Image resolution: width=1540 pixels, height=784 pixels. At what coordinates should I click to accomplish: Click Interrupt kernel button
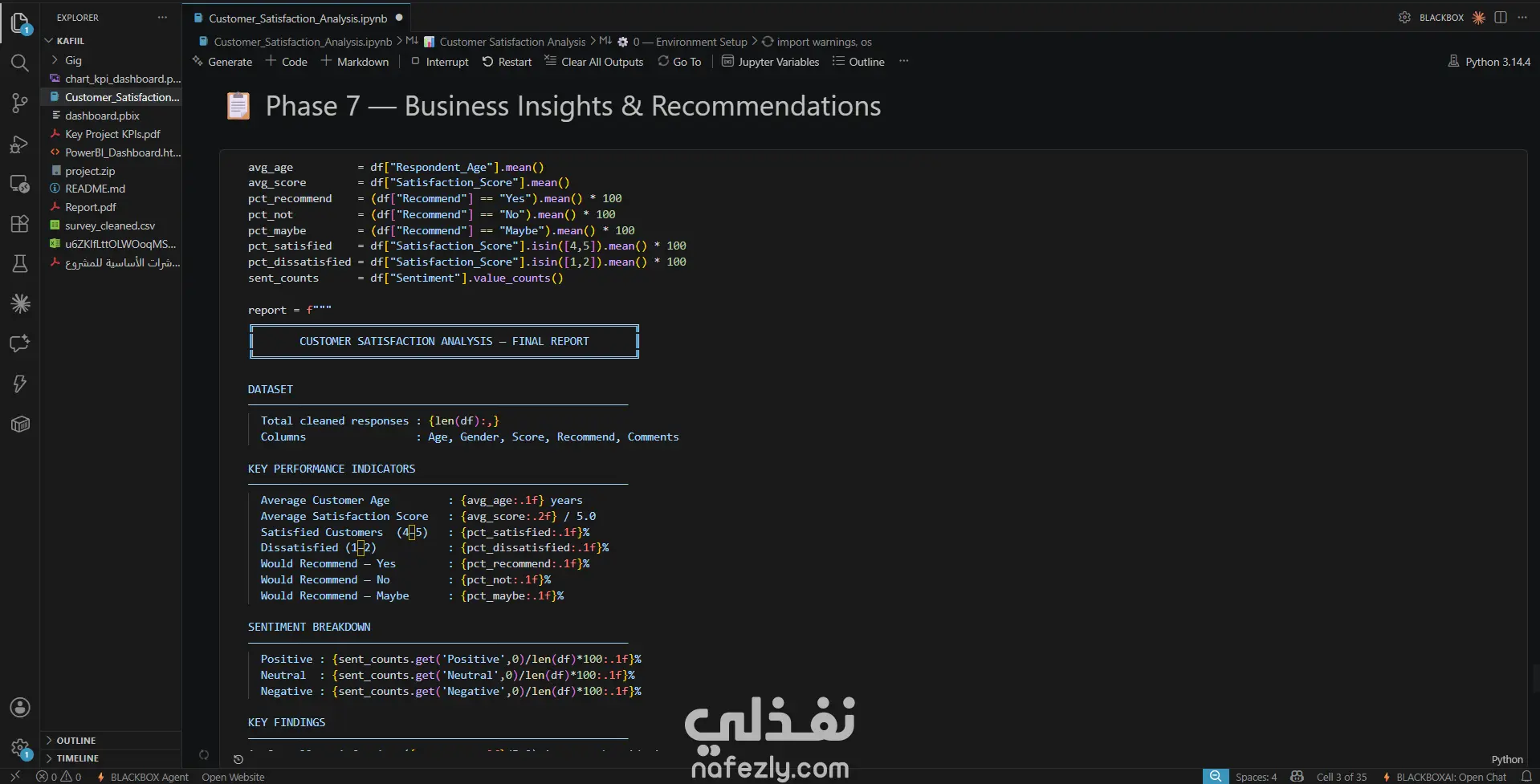pos(439,62)
